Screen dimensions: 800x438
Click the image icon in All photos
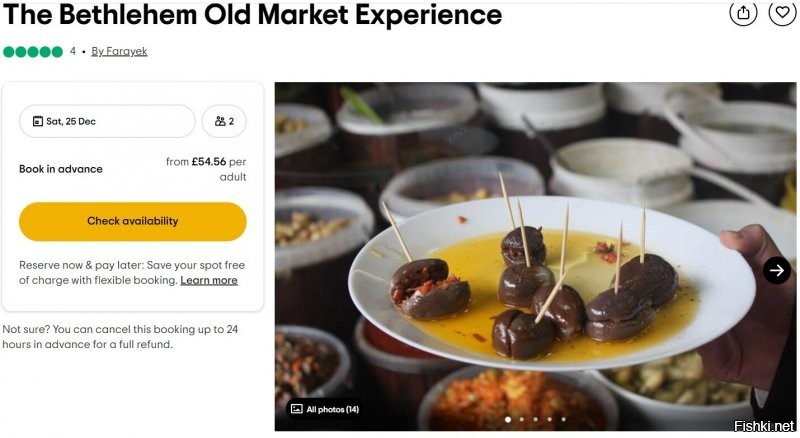[x=296, y=409]
